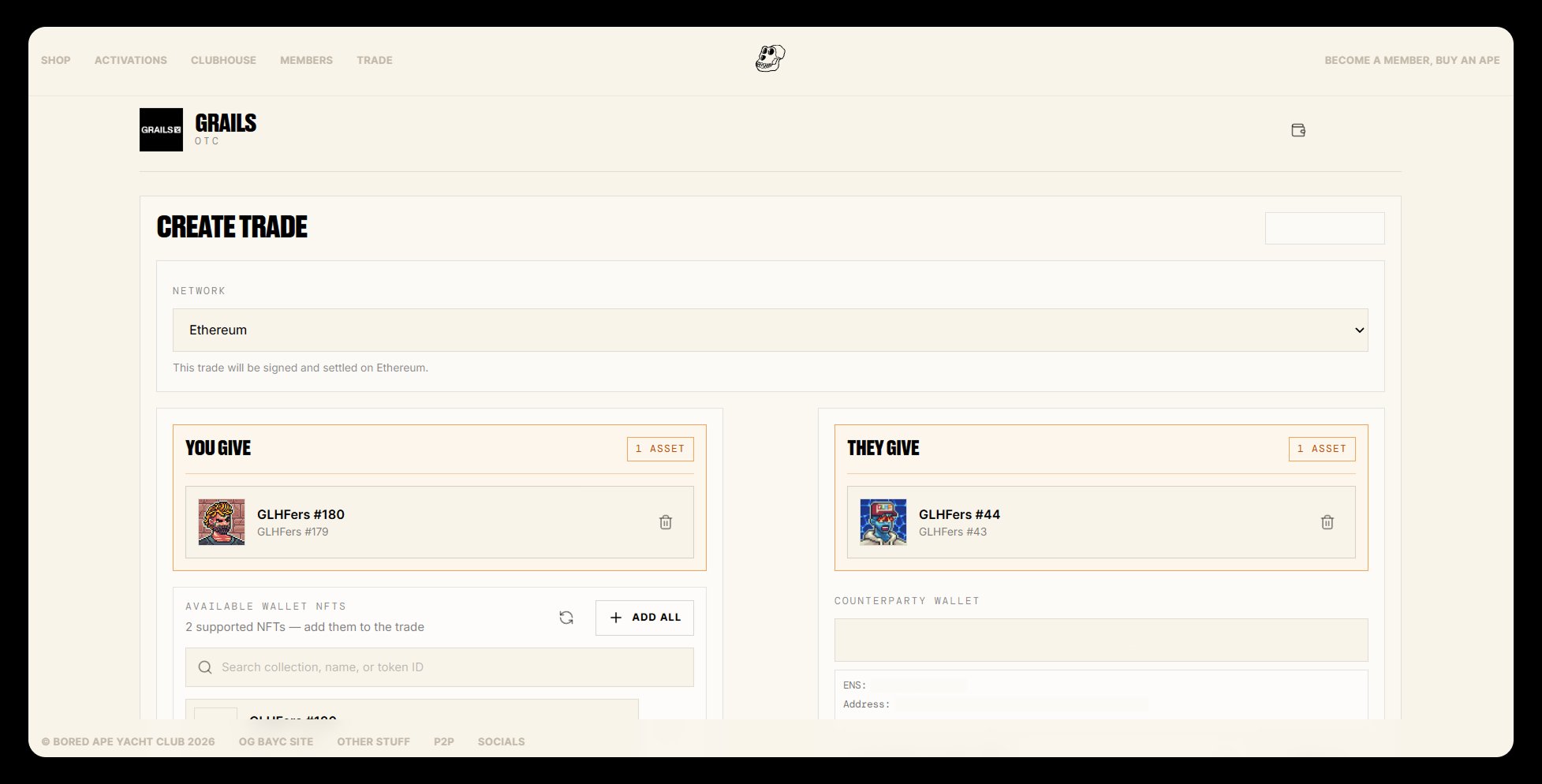
Task: Click the Address label text
Action: (x=867, y=704)
